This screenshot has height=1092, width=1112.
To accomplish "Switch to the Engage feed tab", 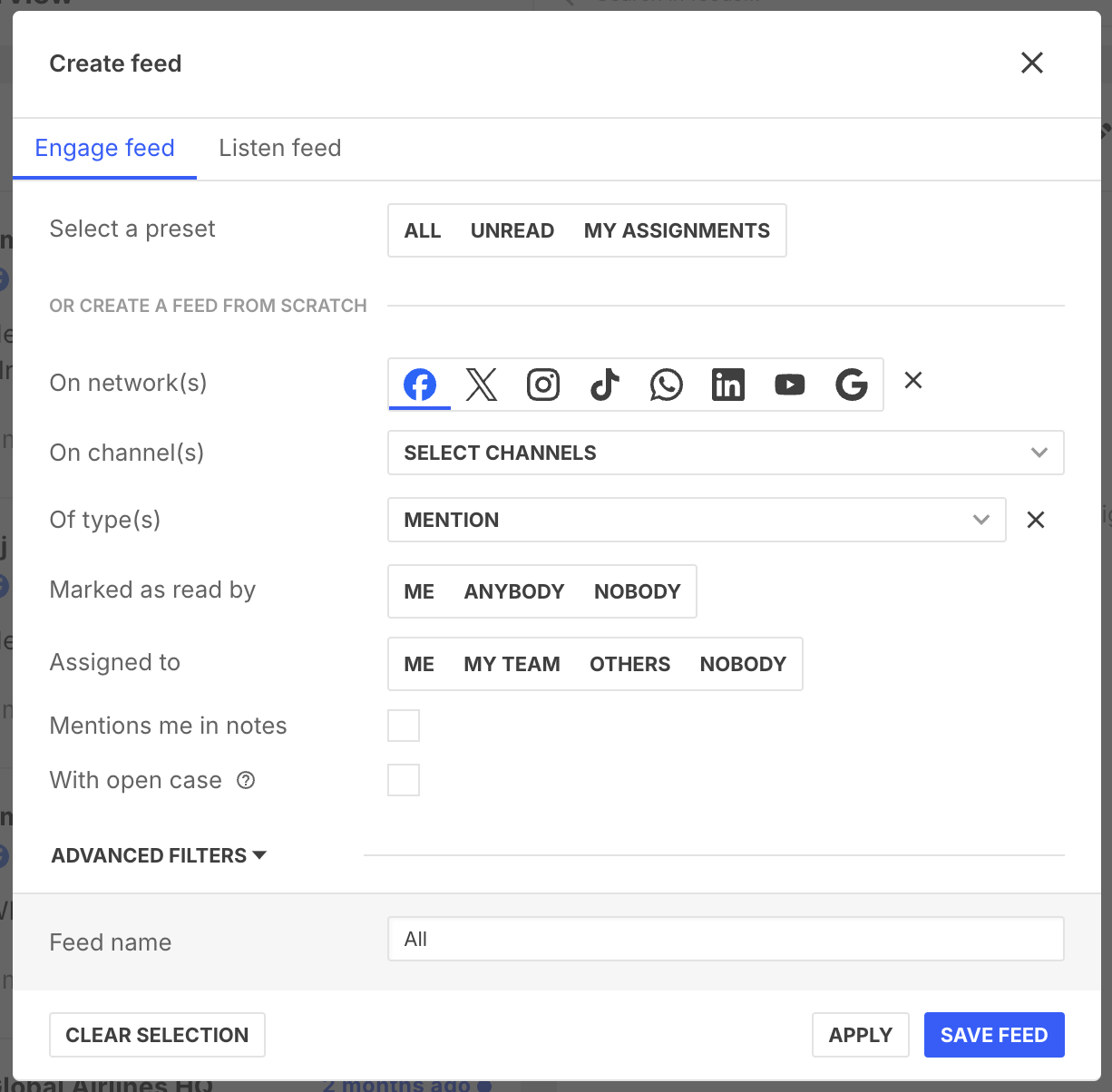I will coord(105,148).
